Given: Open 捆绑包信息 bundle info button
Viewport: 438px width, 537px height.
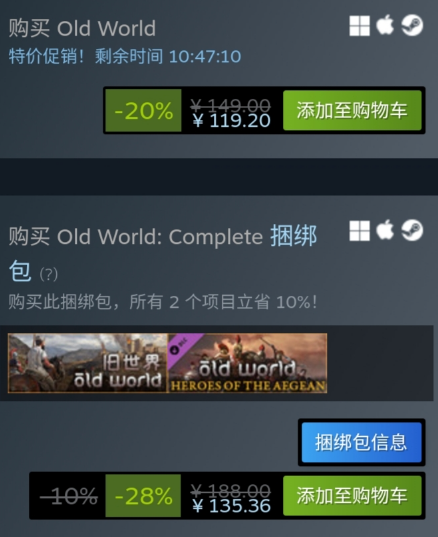Looking at the screenshot, I should tap(361, 442).
